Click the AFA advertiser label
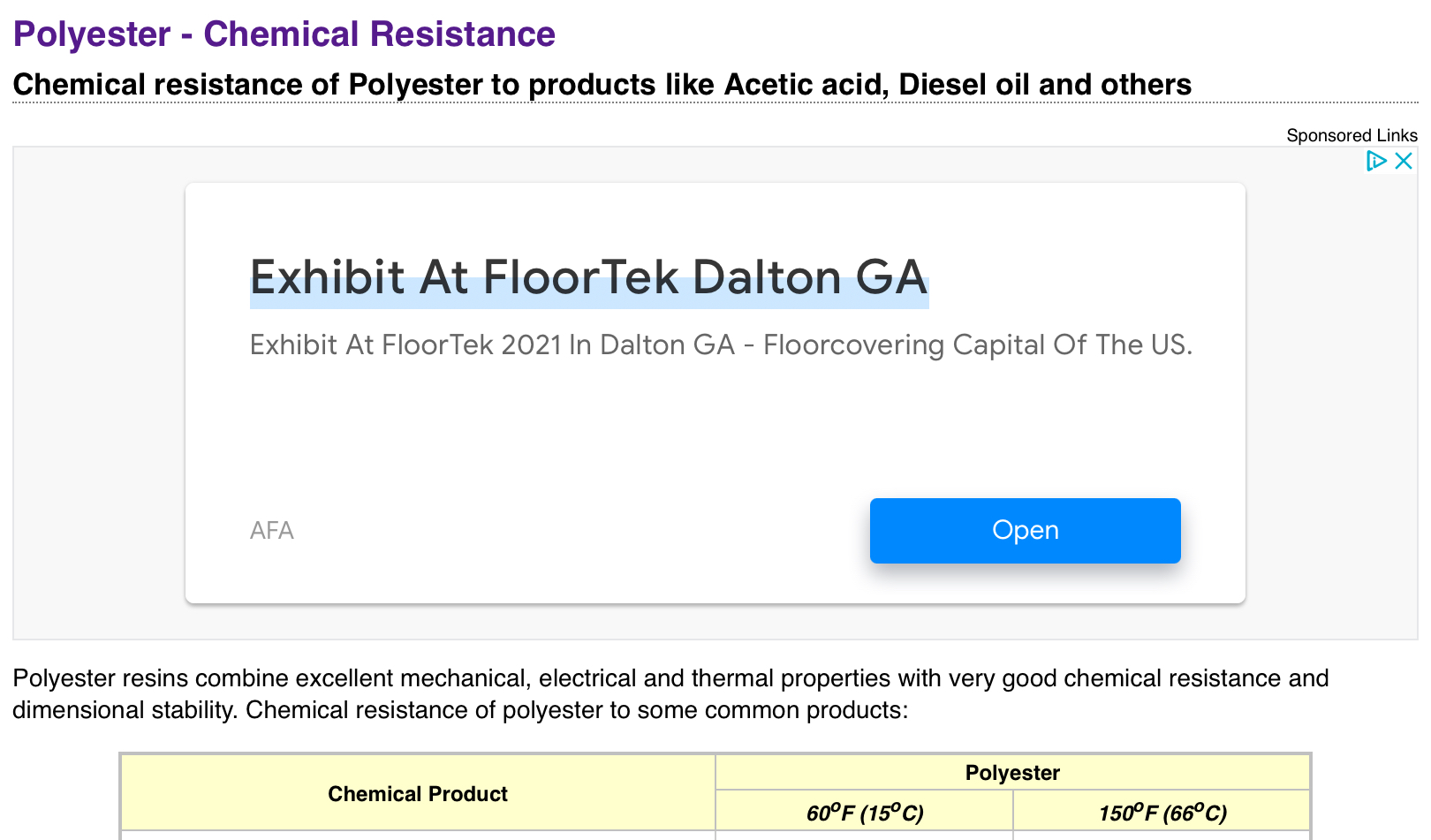The image size is (1431, 840). click(x=272, y=530)
